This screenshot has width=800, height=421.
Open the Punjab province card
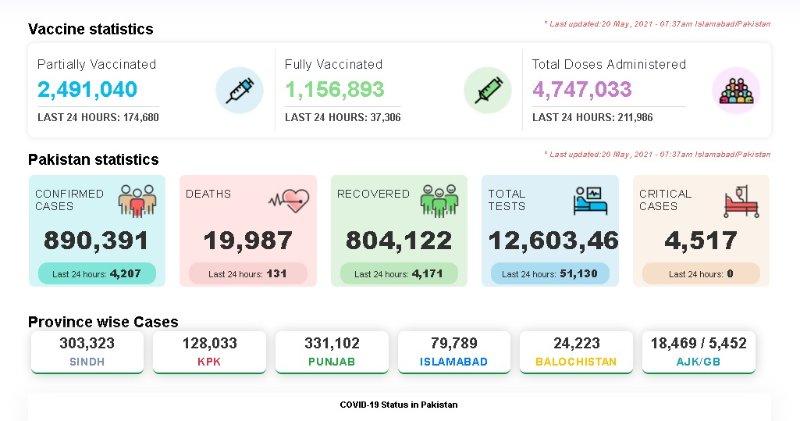click(x=331, y=352)
